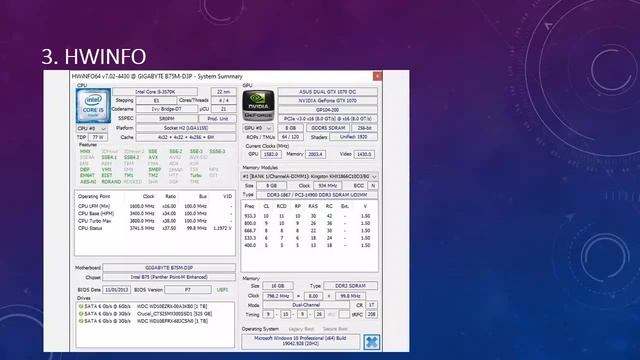
Task: Close the System Summary window with the red X
Action: pos(377,76)
